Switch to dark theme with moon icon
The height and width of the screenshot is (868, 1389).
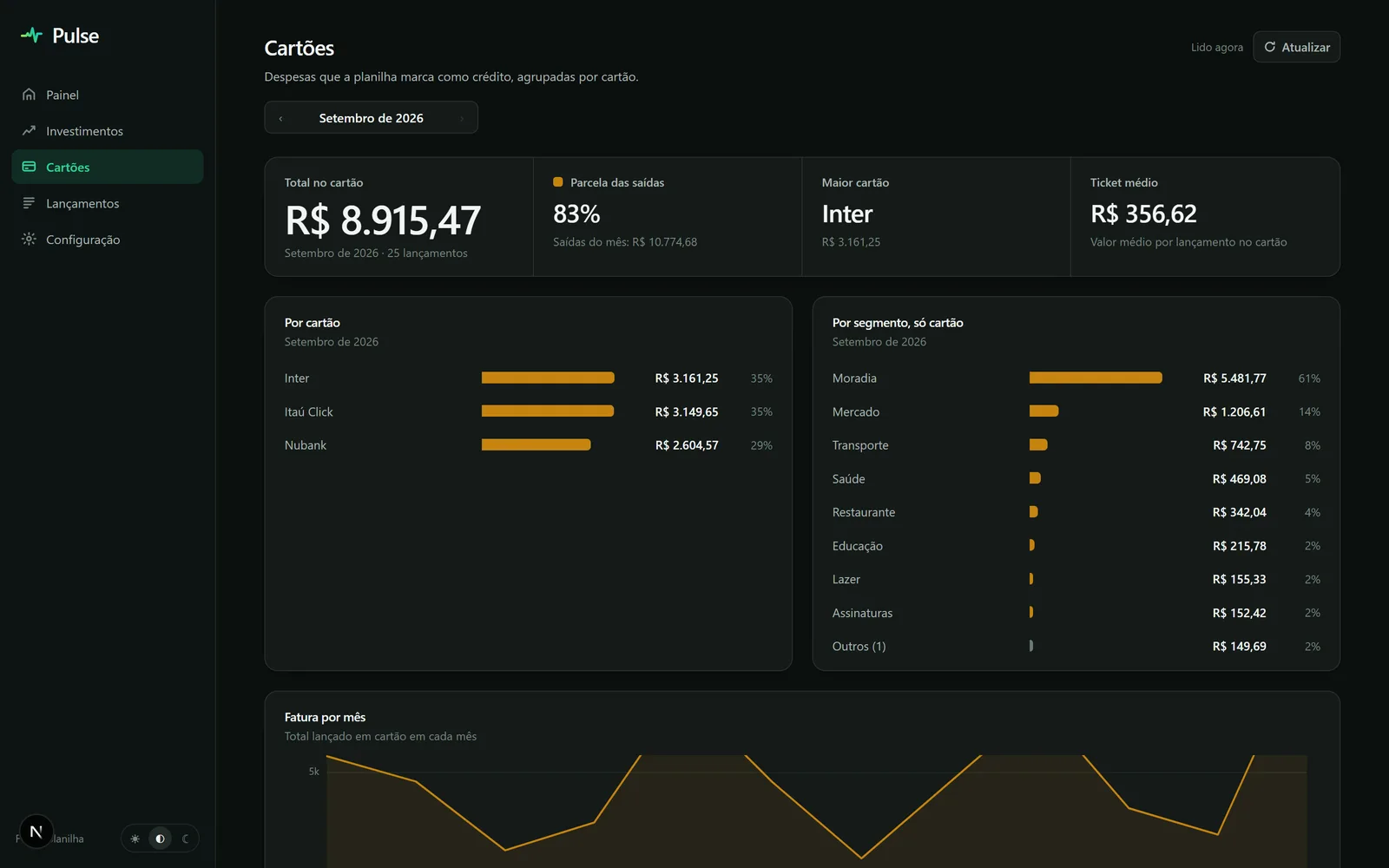(185, 838)
